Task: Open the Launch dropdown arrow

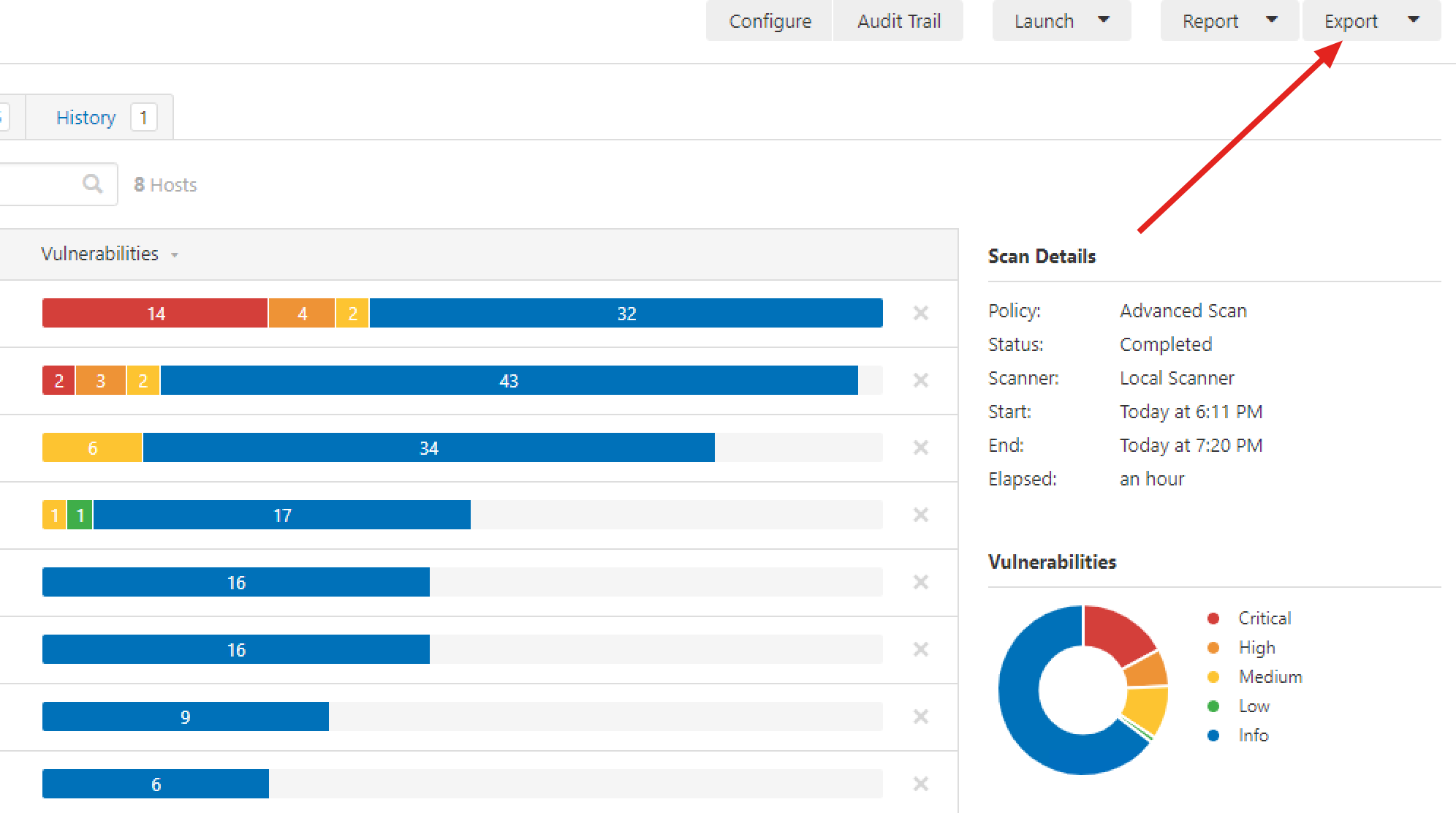Action: click(x=1104, y=20)
